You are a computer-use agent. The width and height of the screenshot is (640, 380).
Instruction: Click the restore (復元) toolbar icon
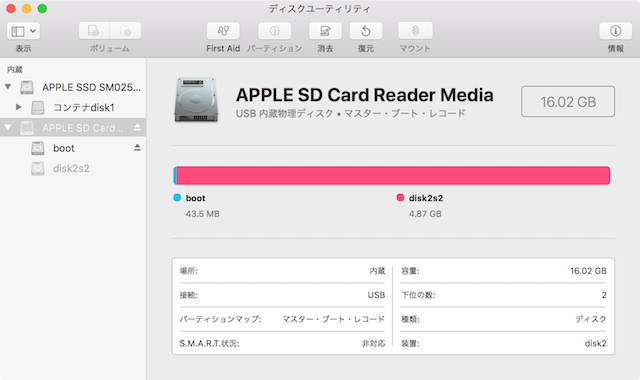tap(366, 31)
